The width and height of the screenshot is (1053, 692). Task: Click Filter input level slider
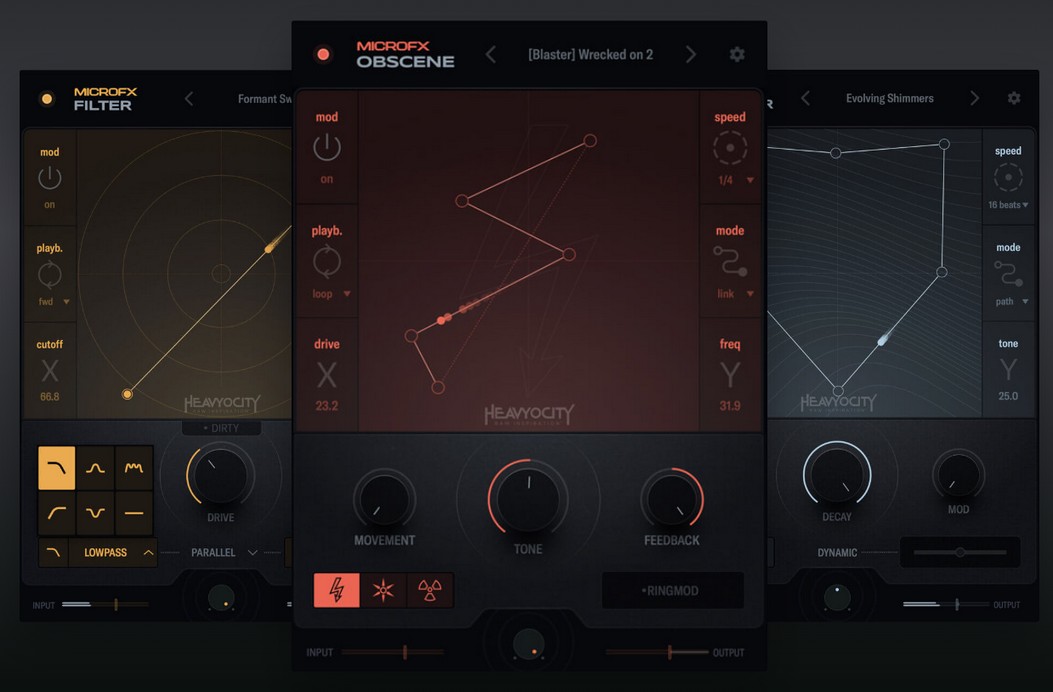(105, 605)
